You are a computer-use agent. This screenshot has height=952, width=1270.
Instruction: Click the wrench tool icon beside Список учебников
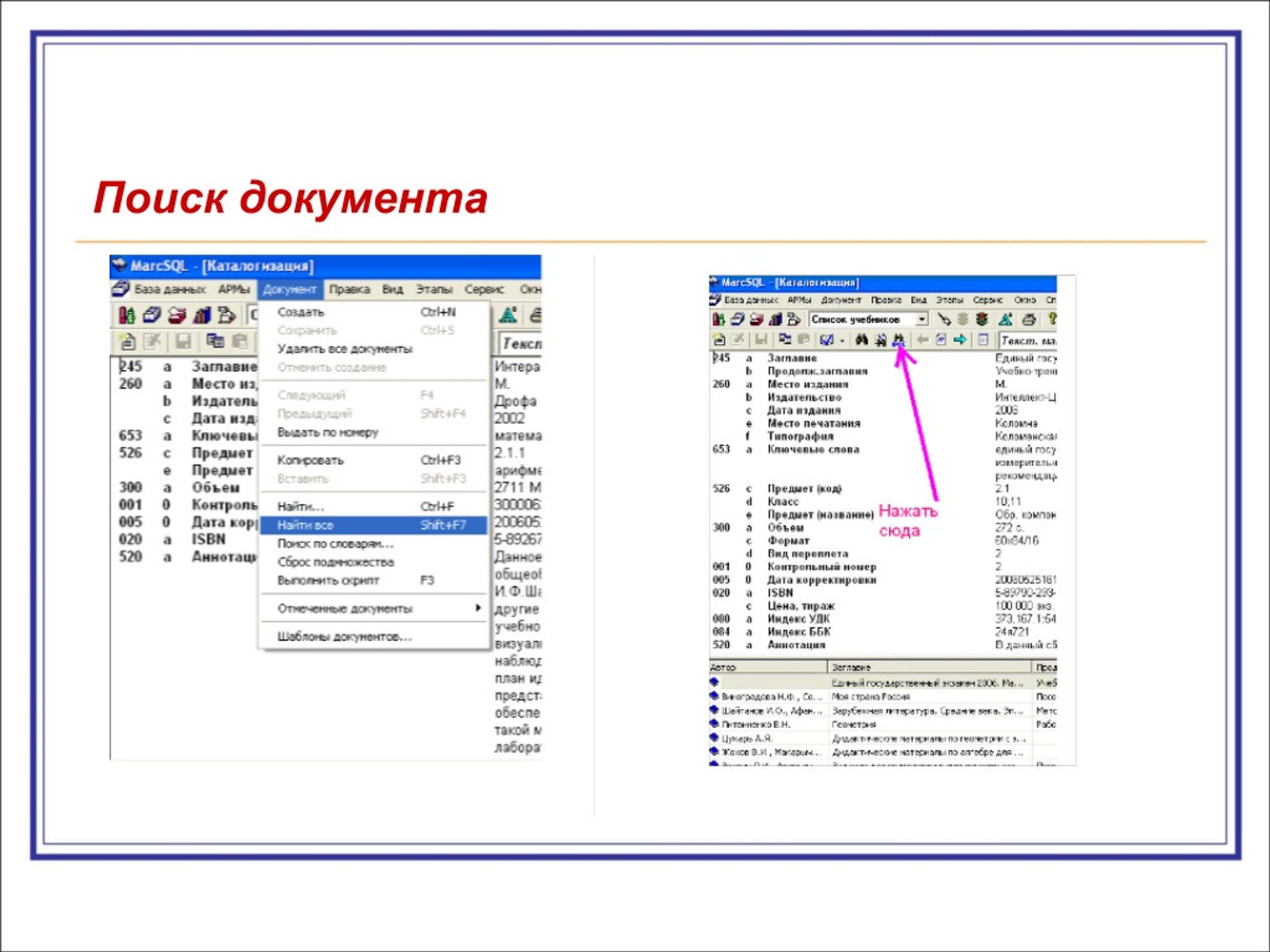[x=945, y=319]
